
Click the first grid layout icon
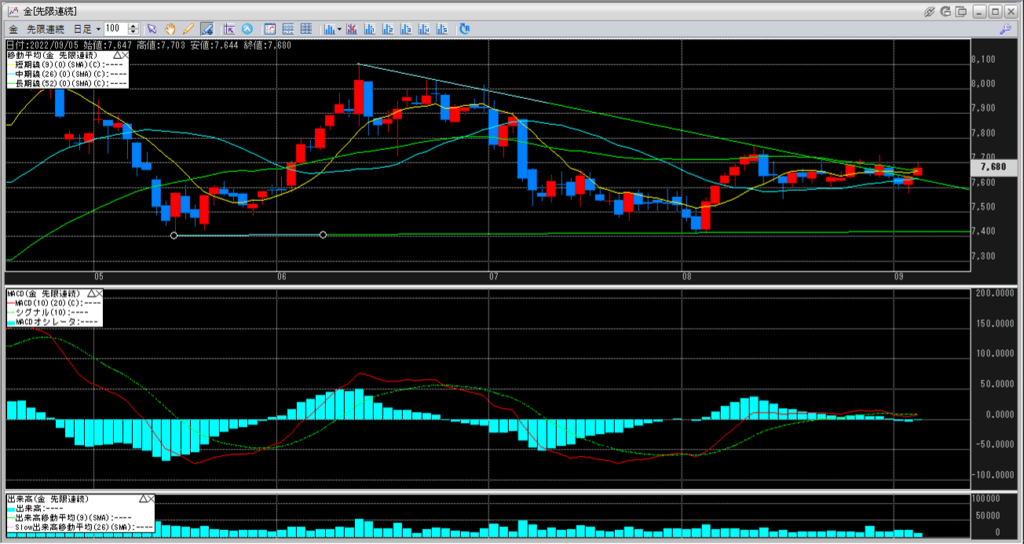tap(288, 29)
